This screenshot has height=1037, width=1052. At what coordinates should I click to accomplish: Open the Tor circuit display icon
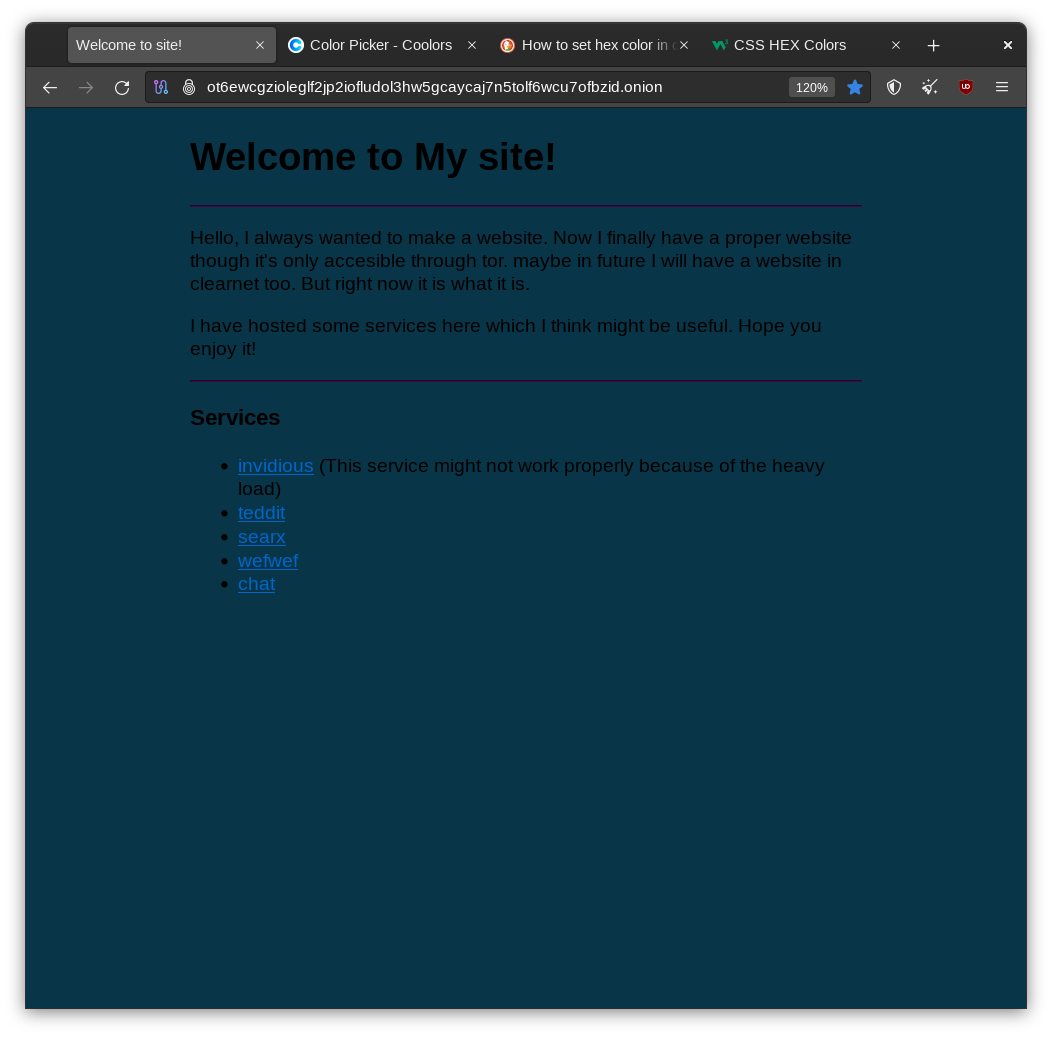click(161, 88)
